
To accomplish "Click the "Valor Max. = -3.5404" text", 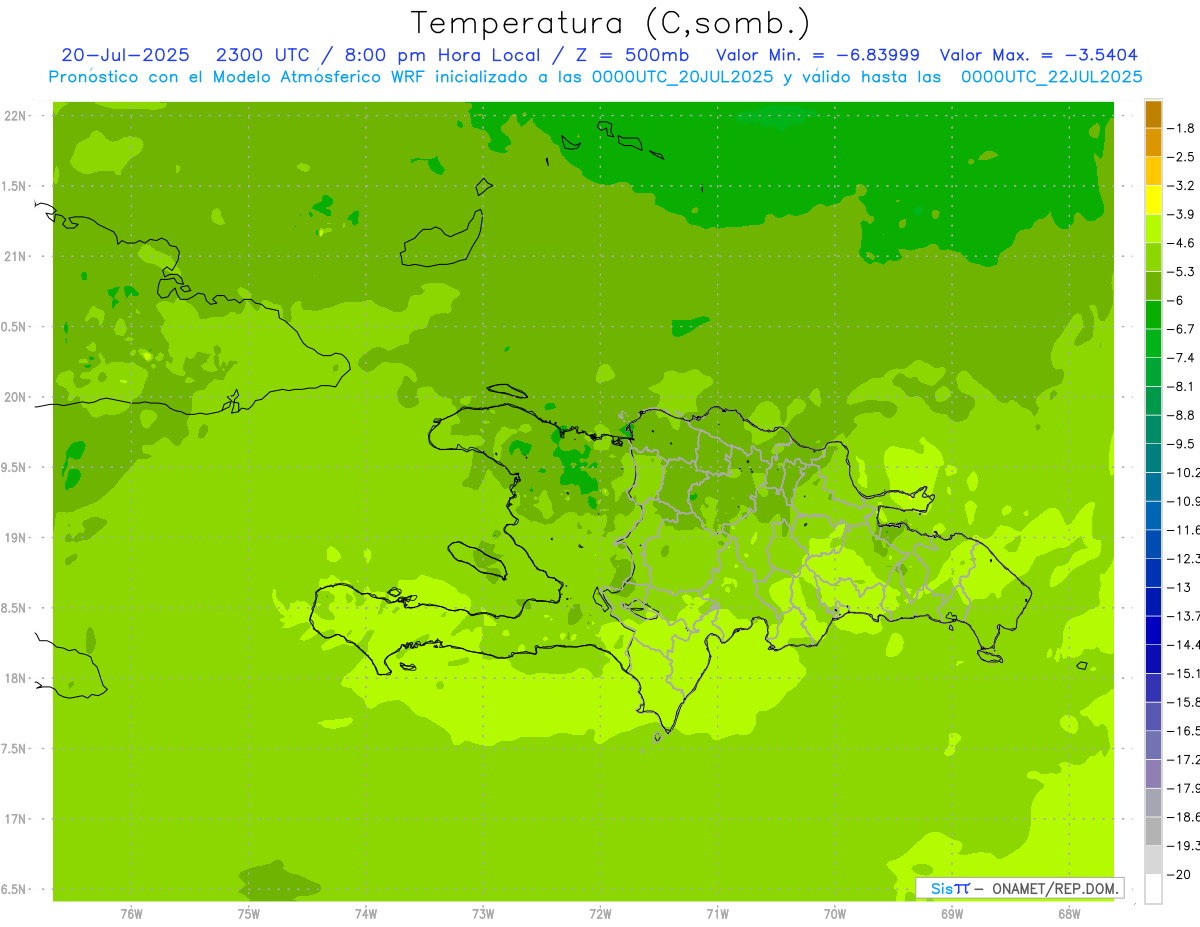I will 1040,55.
